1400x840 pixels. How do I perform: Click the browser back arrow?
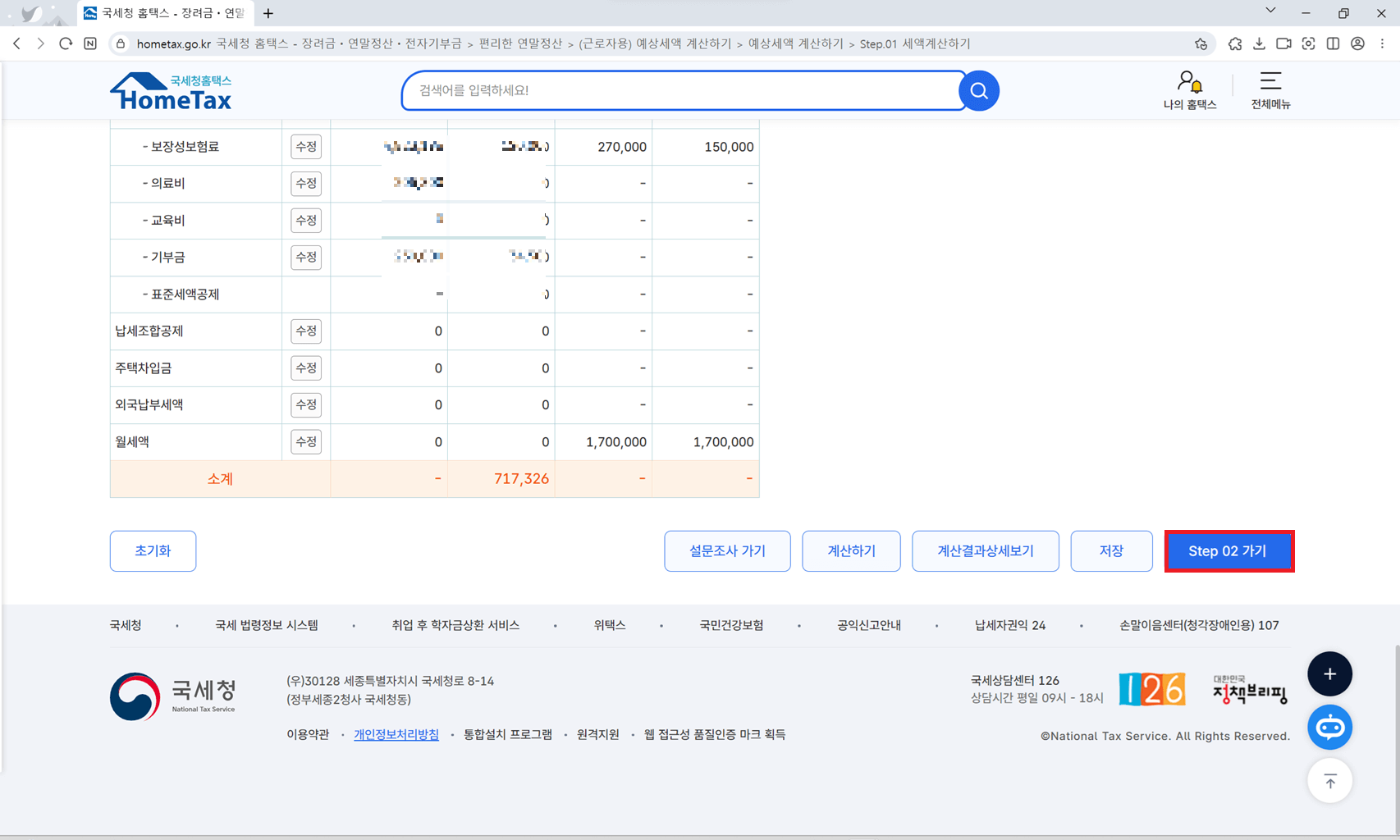[x=17, y=43]
